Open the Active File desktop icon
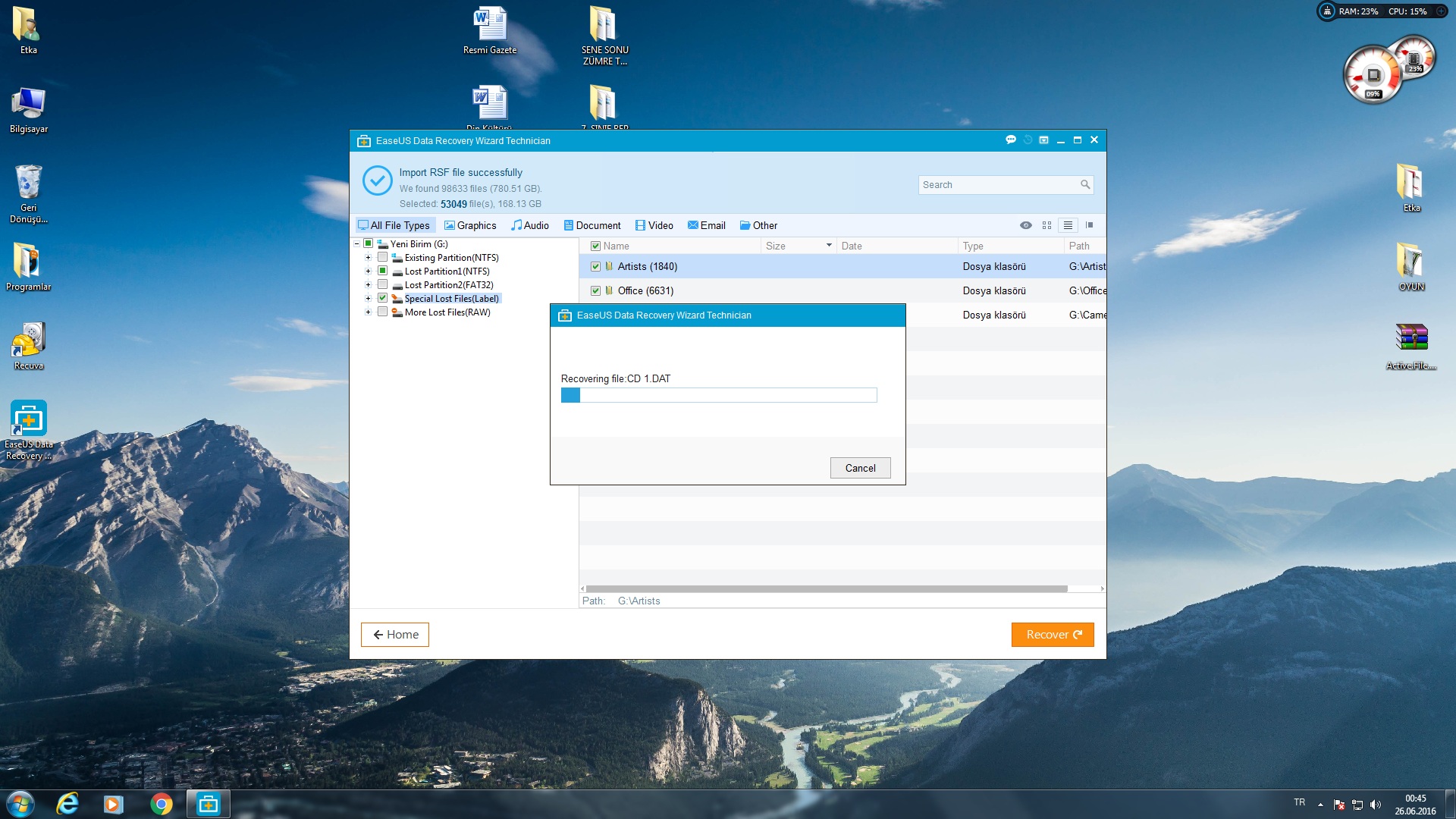The image size is (1456, 819). click(x=1411, y=346)
